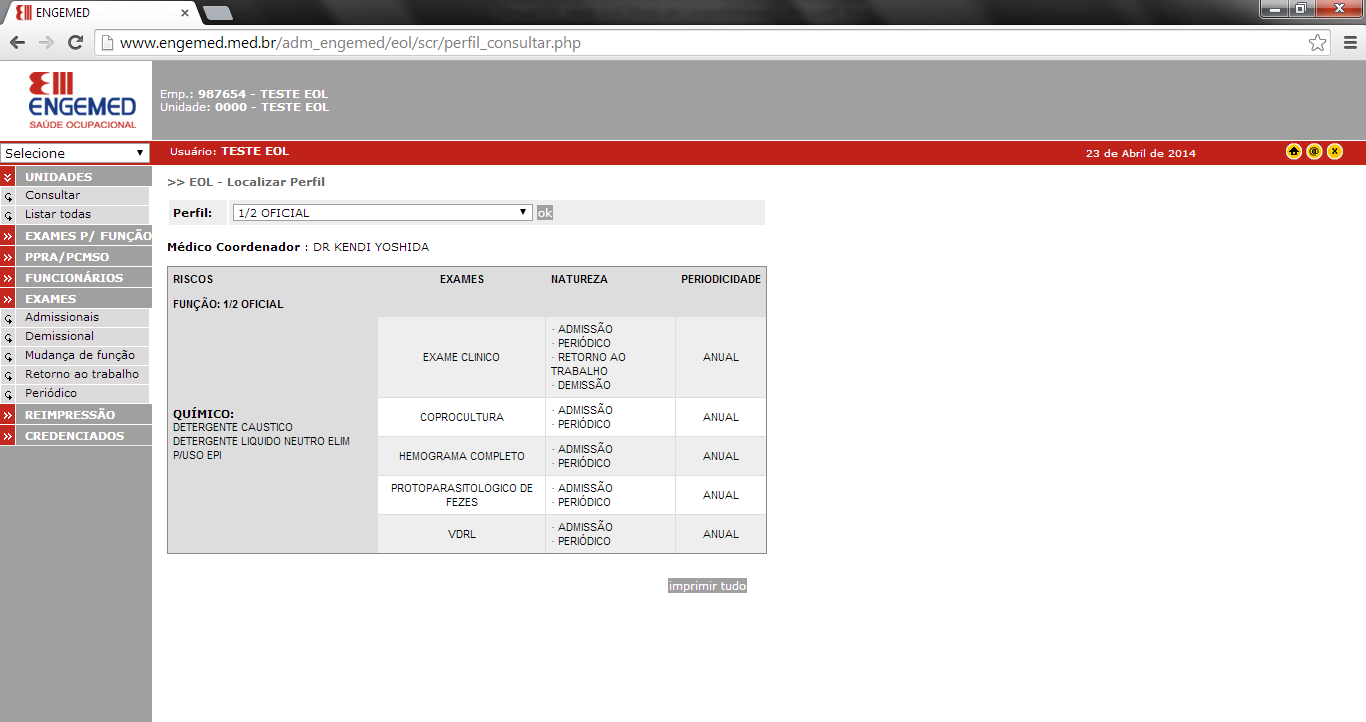The height and width of the screenshot is (722, 1366).
Task: Click ANUAL in the VDRL row
Action: point(721,534)
